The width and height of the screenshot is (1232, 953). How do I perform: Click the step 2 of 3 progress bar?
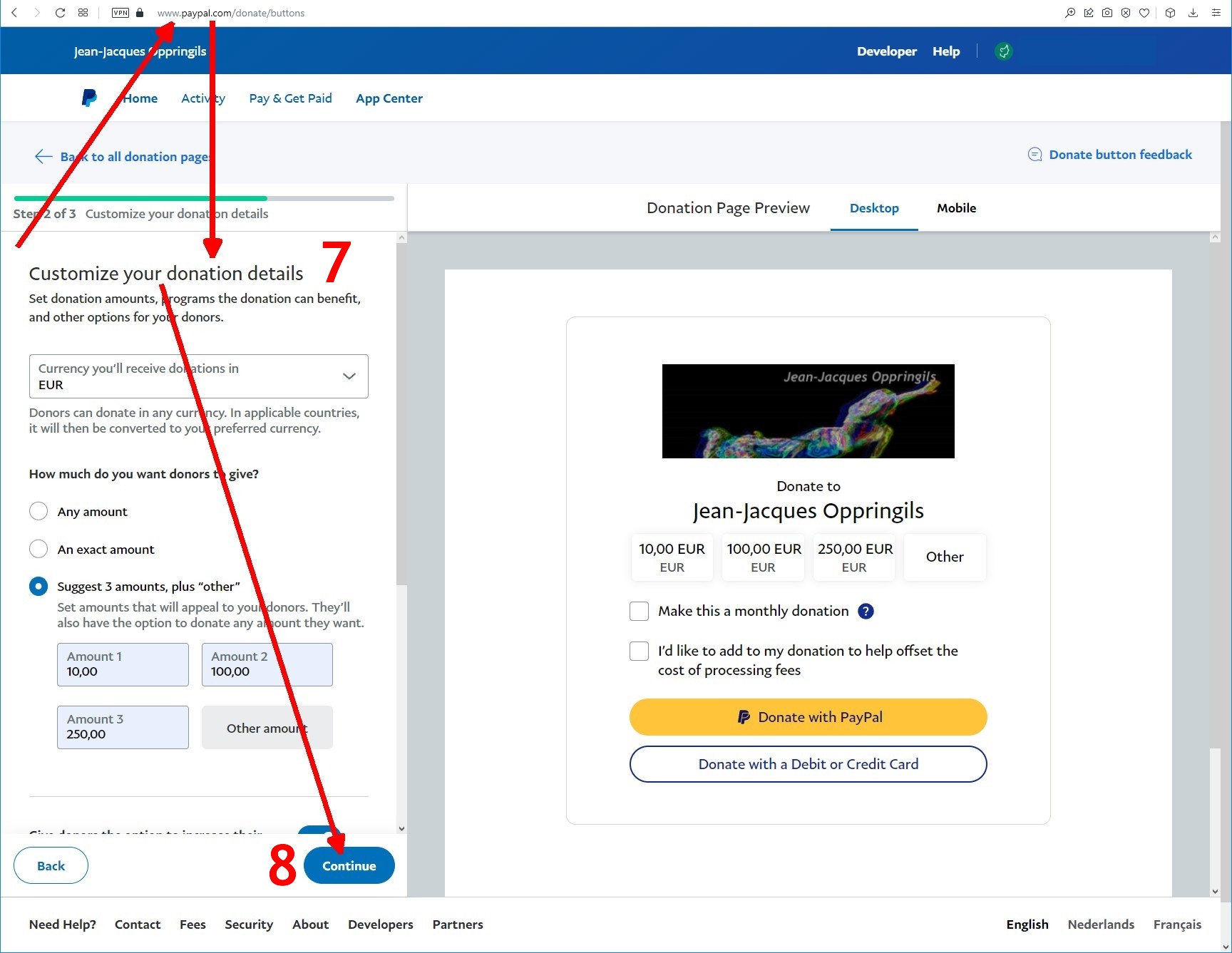pyautogui.click(x=204, y=198)
